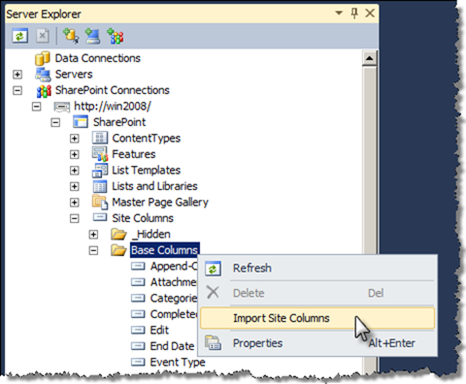Select the Site Columns tree label
Screen dimensions: 466x384
click(x=143, y=218)
